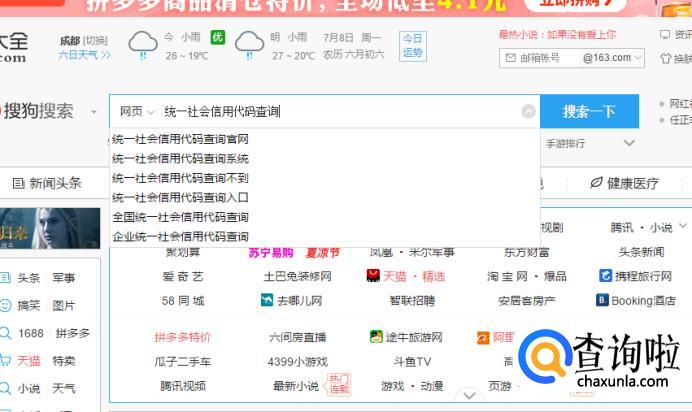The image size is (692, 412).
Task: Click the 资讯 speech bubble icon
Action: point(665,34)
